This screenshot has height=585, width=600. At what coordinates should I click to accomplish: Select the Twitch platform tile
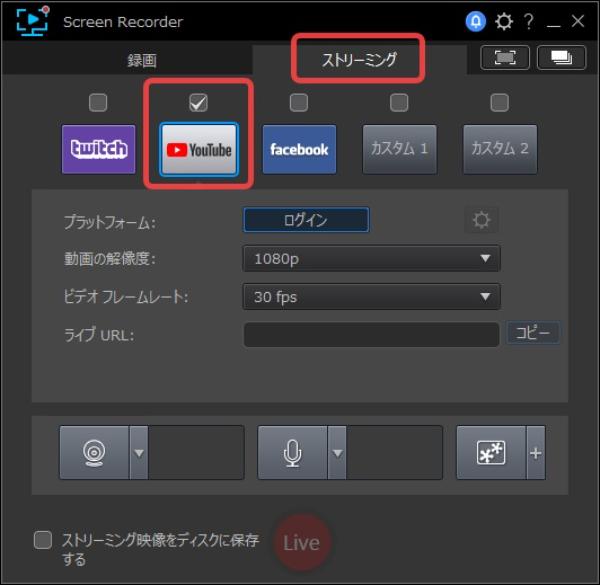pos(98,149)
